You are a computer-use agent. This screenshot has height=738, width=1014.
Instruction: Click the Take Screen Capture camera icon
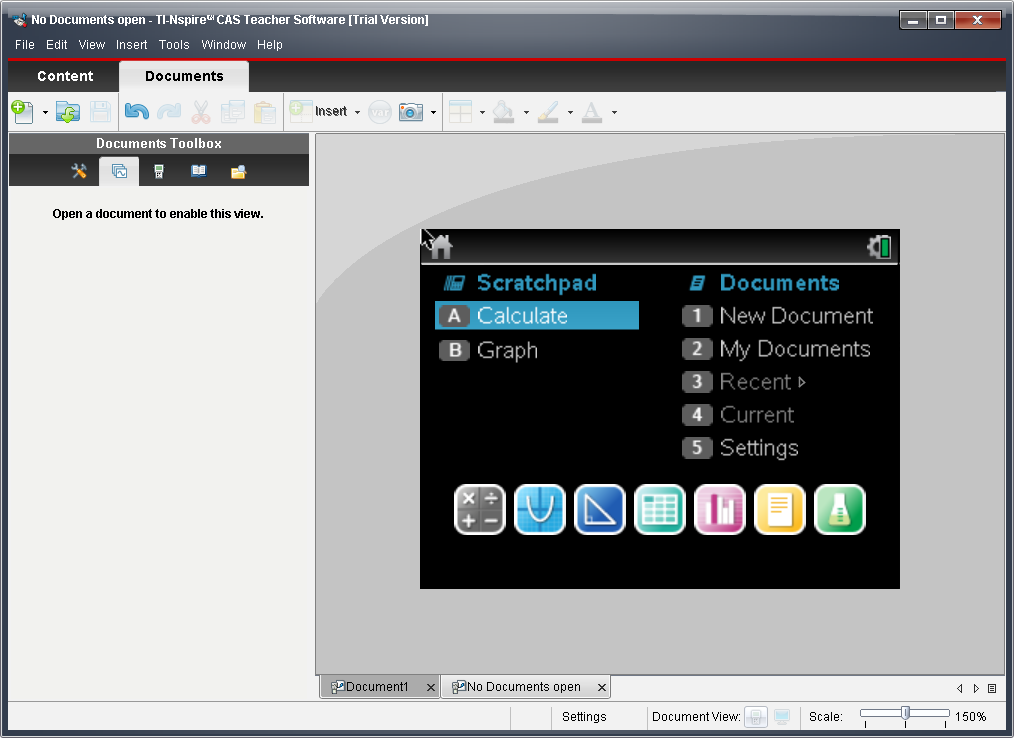coord(411,112)
